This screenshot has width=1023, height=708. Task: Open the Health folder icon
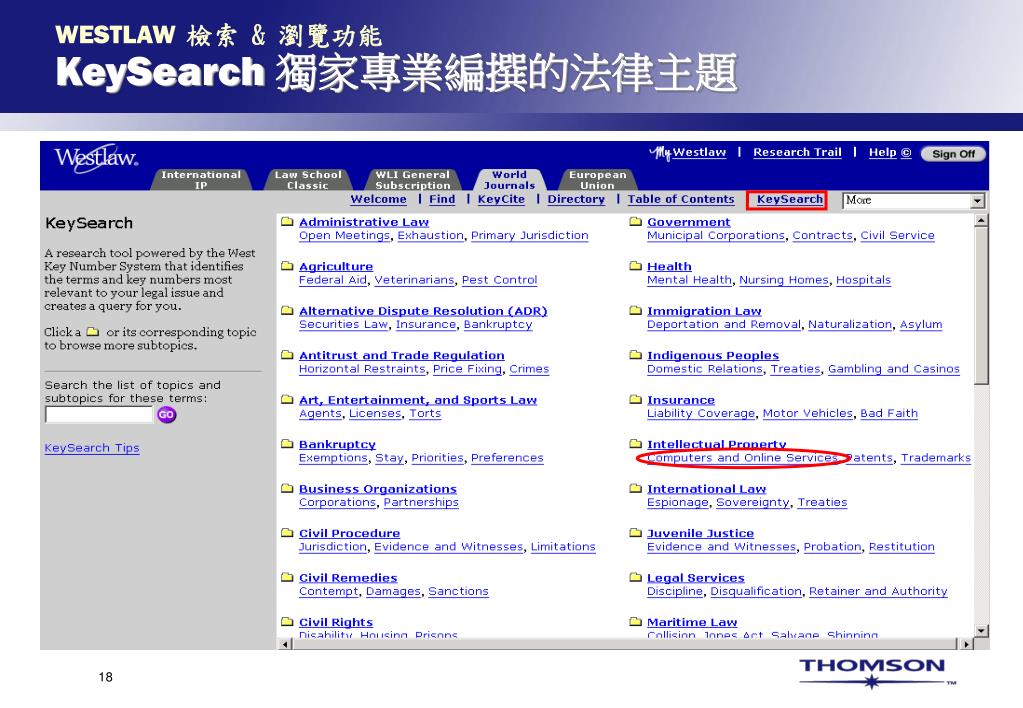(635, 266)
